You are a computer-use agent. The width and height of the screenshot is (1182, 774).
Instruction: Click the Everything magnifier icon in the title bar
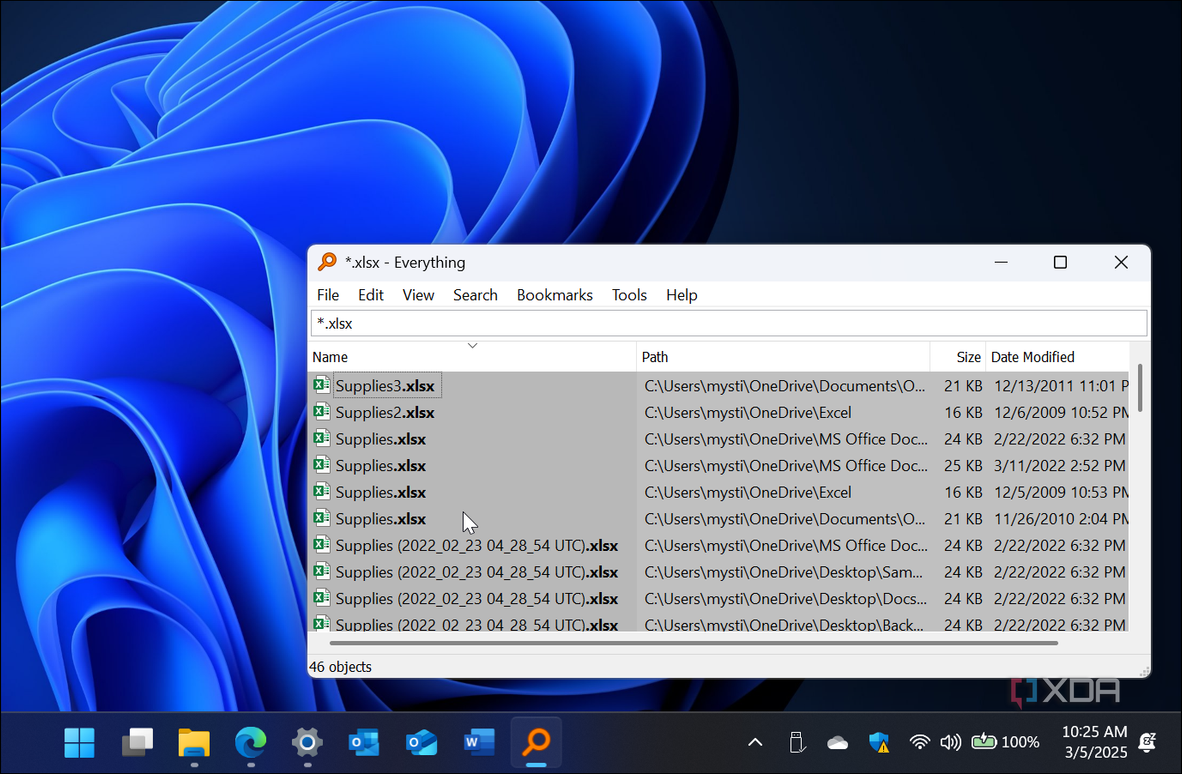[x=327, y=262]
